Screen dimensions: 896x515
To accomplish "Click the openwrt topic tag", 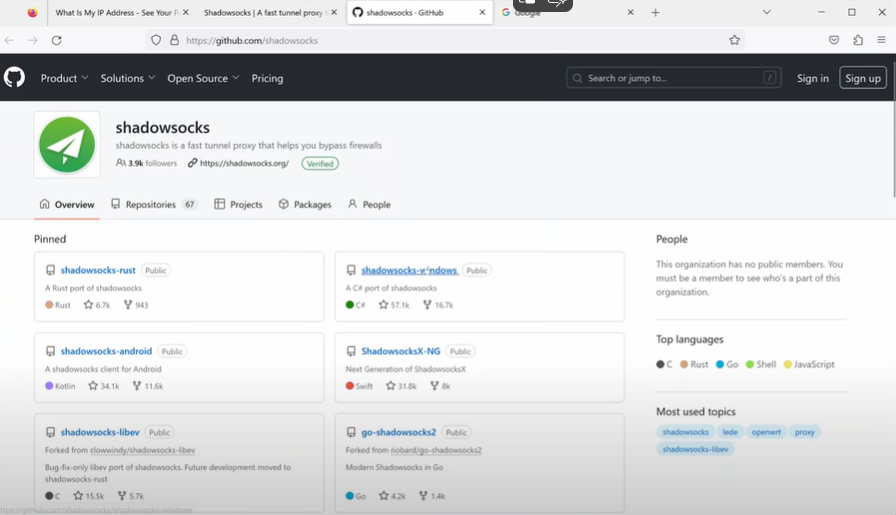I will (766, 432).
